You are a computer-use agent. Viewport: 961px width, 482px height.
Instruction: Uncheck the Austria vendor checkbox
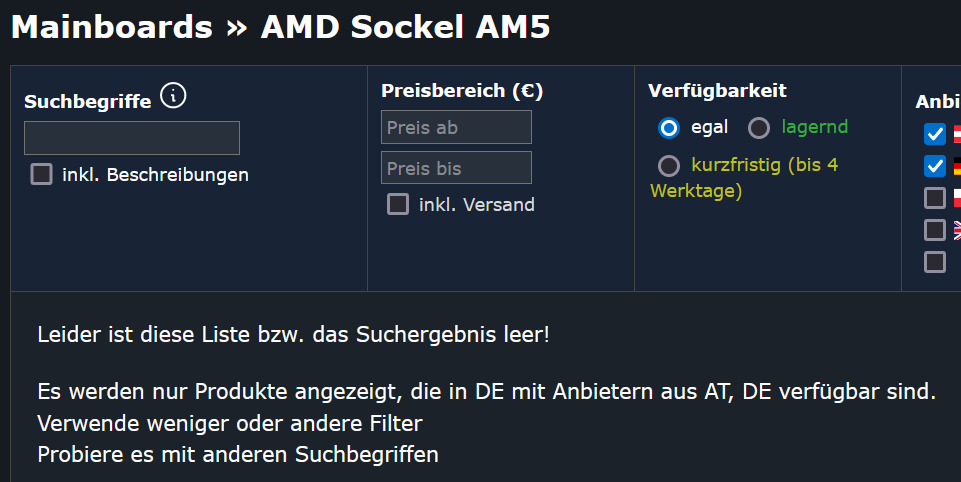(x=935, y=134)
